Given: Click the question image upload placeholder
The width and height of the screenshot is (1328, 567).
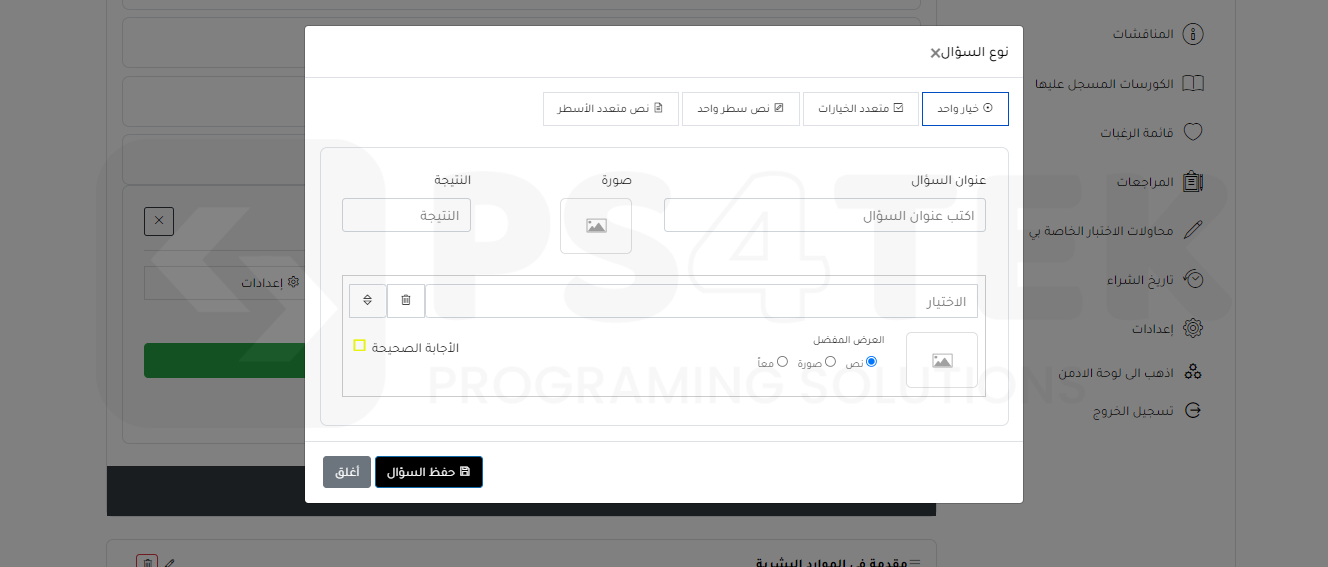Looking at the screenshot, I should (596, 226).
